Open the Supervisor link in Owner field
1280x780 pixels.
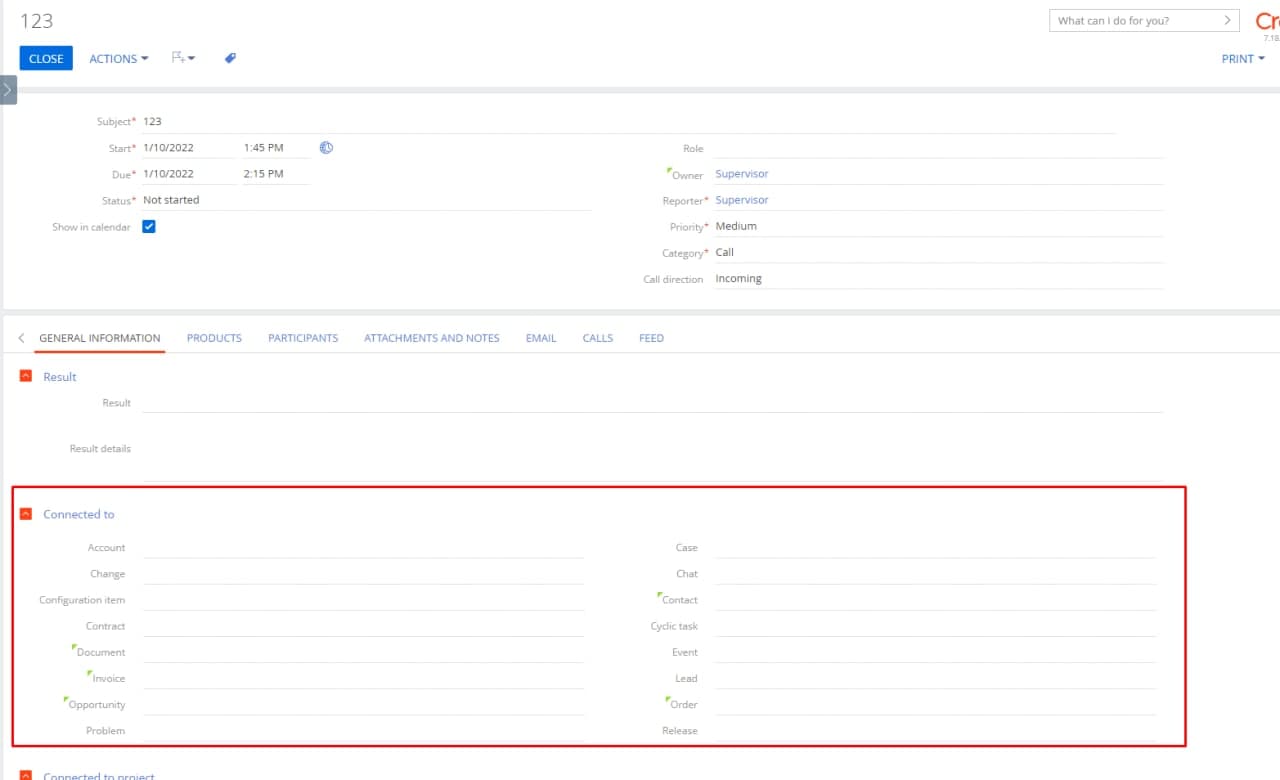click(742, 174)
